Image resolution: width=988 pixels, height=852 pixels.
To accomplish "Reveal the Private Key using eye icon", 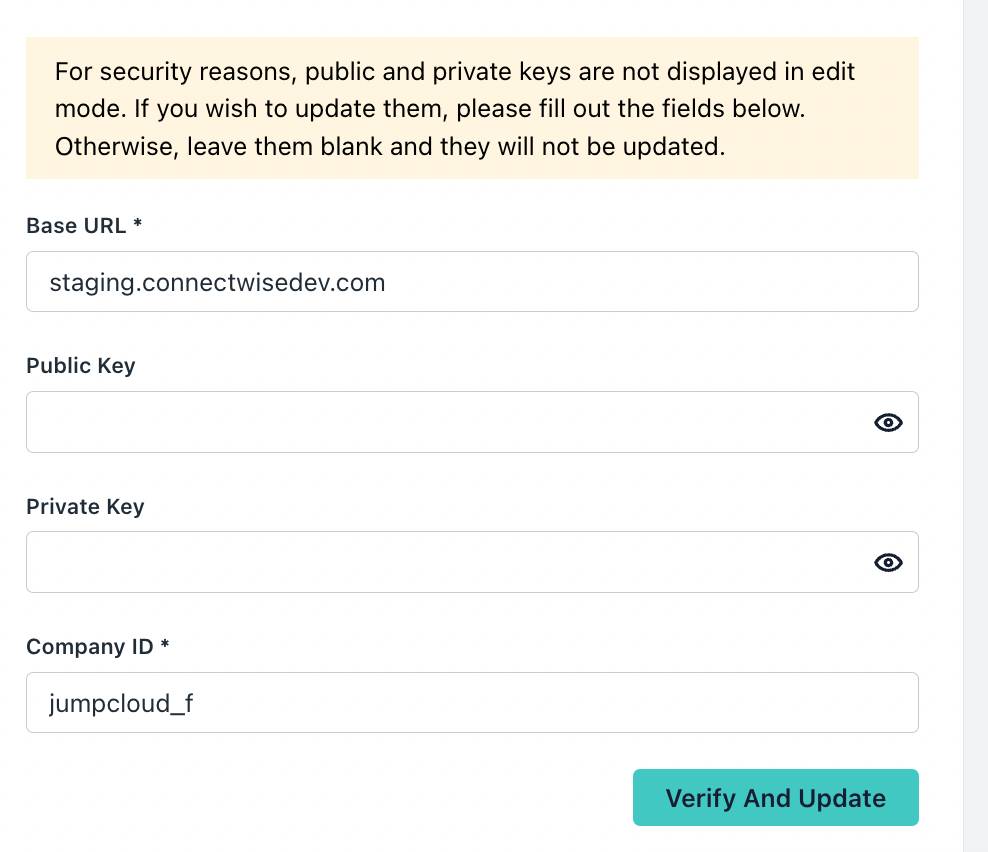I will [x=888, y=563].
